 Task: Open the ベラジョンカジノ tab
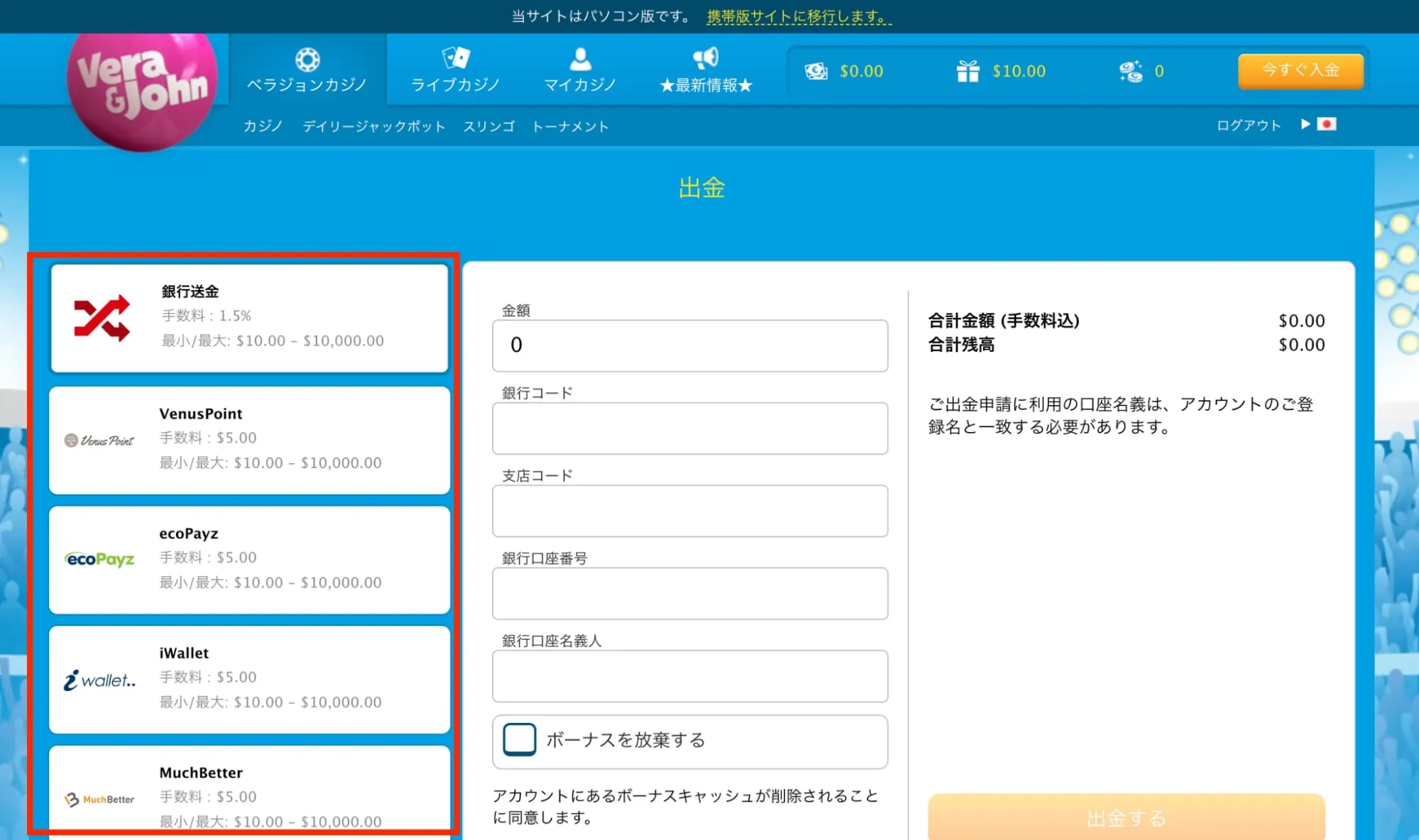point(307,70)
